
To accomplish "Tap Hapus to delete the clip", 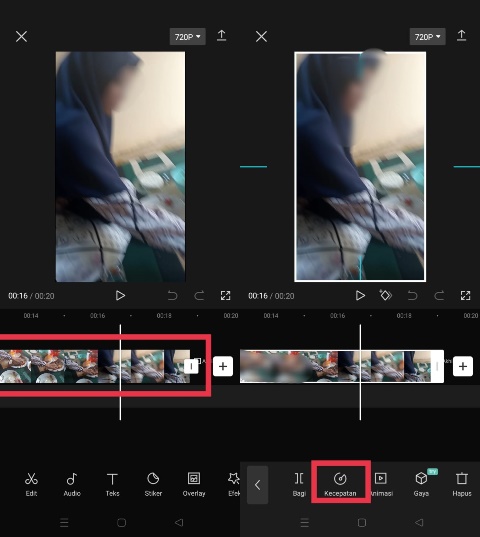I will [462, 484].
